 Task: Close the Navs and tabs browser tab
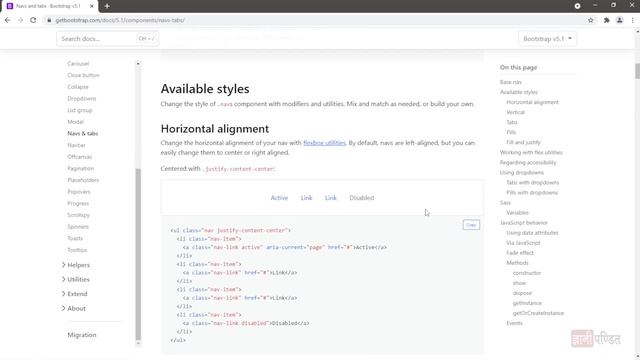tap(92, 6)
